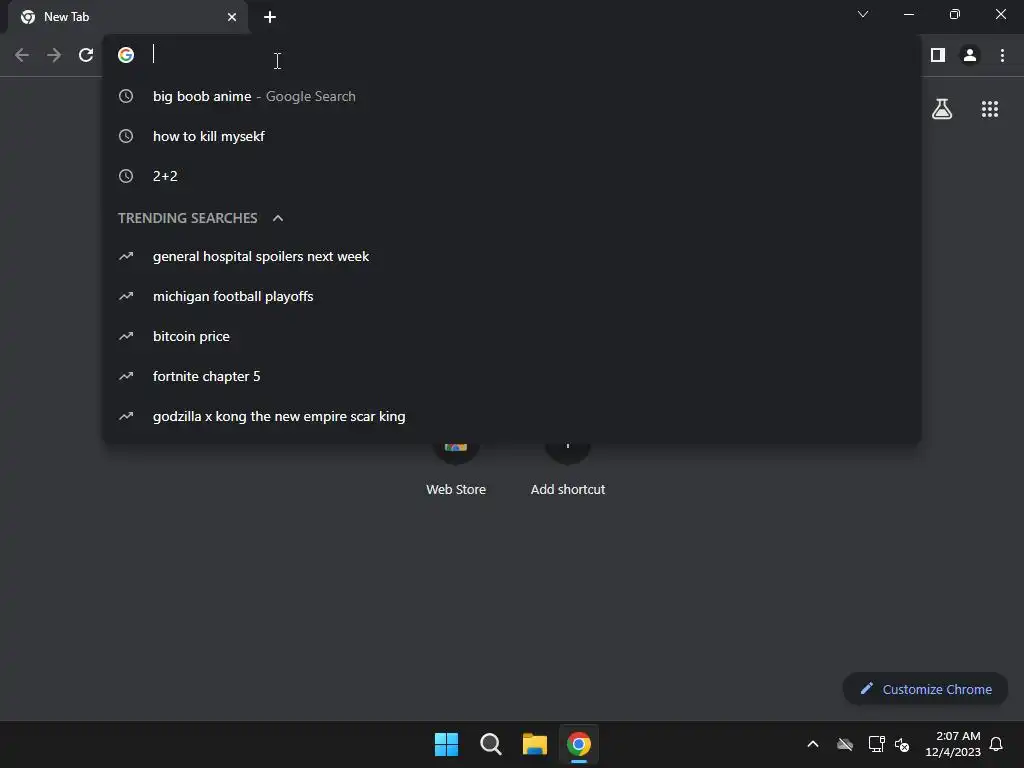
Task: Open the profile avatar menu
Action: pyautogui.click(x=970, y=56)
